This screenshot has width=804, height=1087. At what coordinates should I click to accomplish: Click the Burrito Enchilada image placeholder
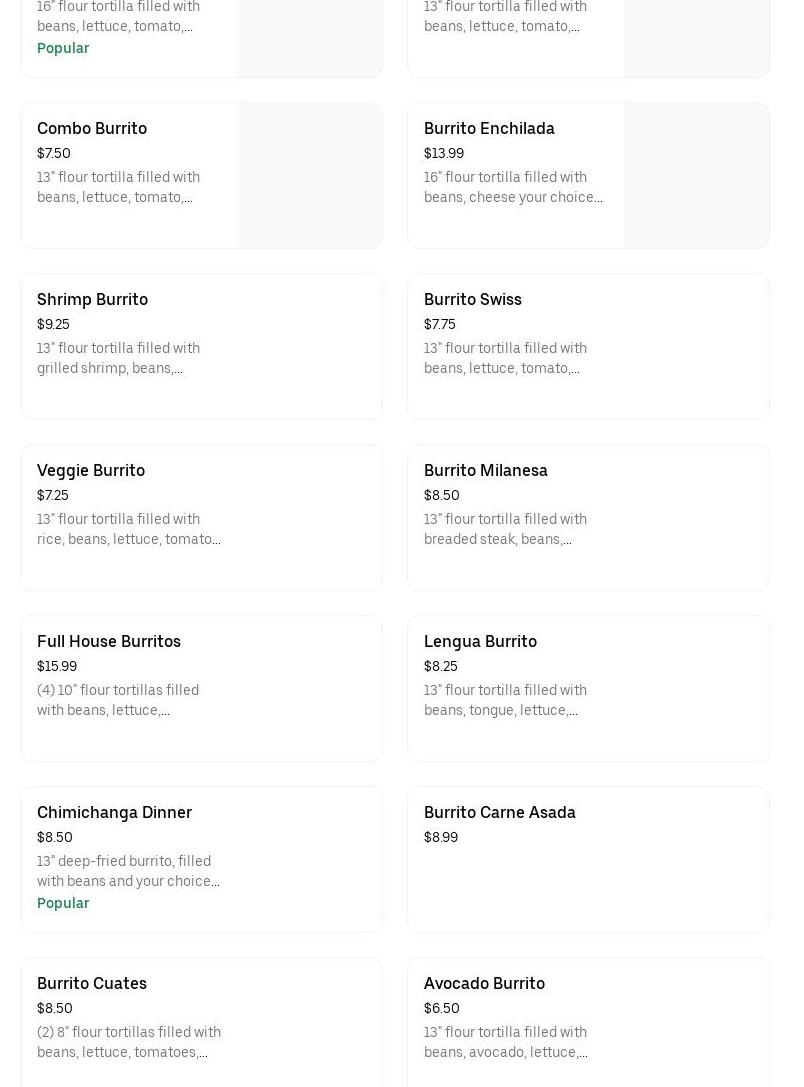[696, 176]
